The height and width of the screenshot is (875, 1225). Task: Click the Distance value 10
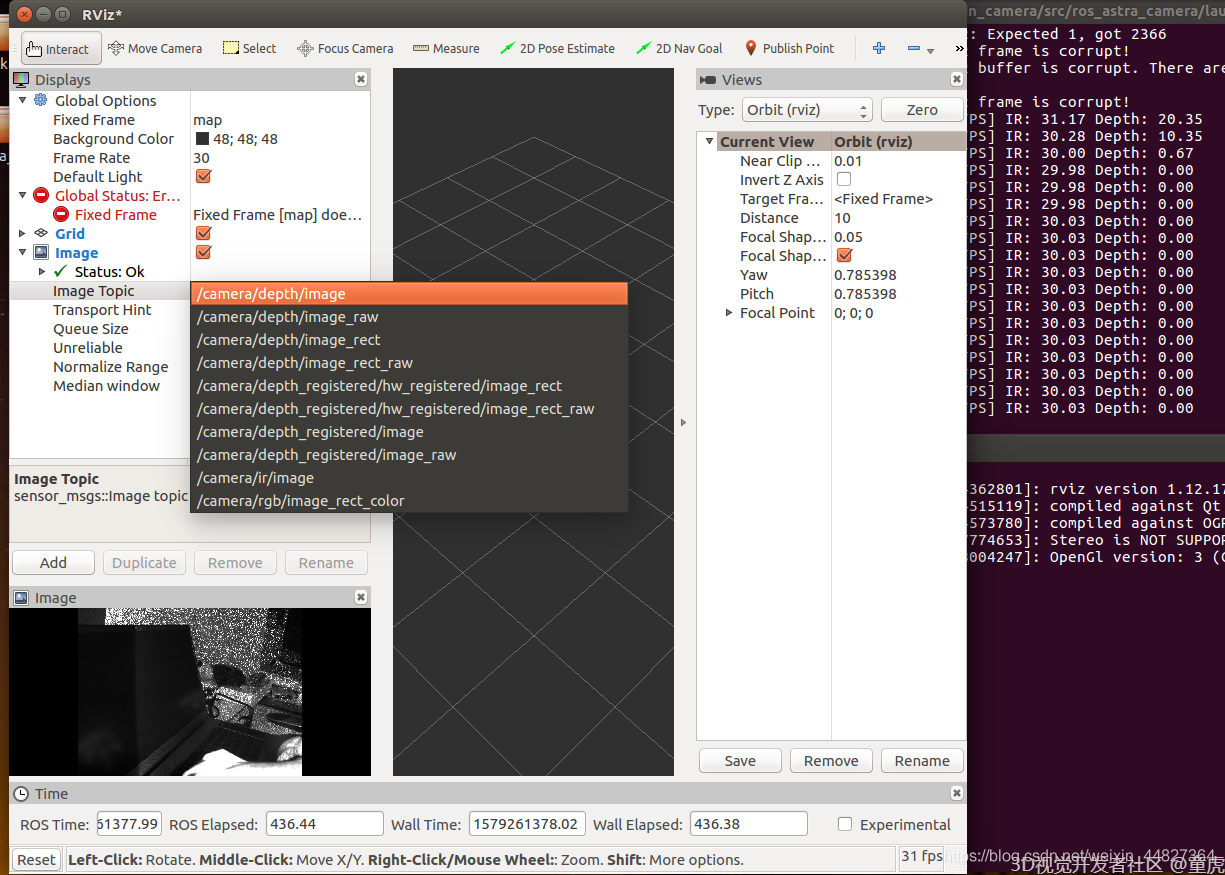[x=842, y=217]
